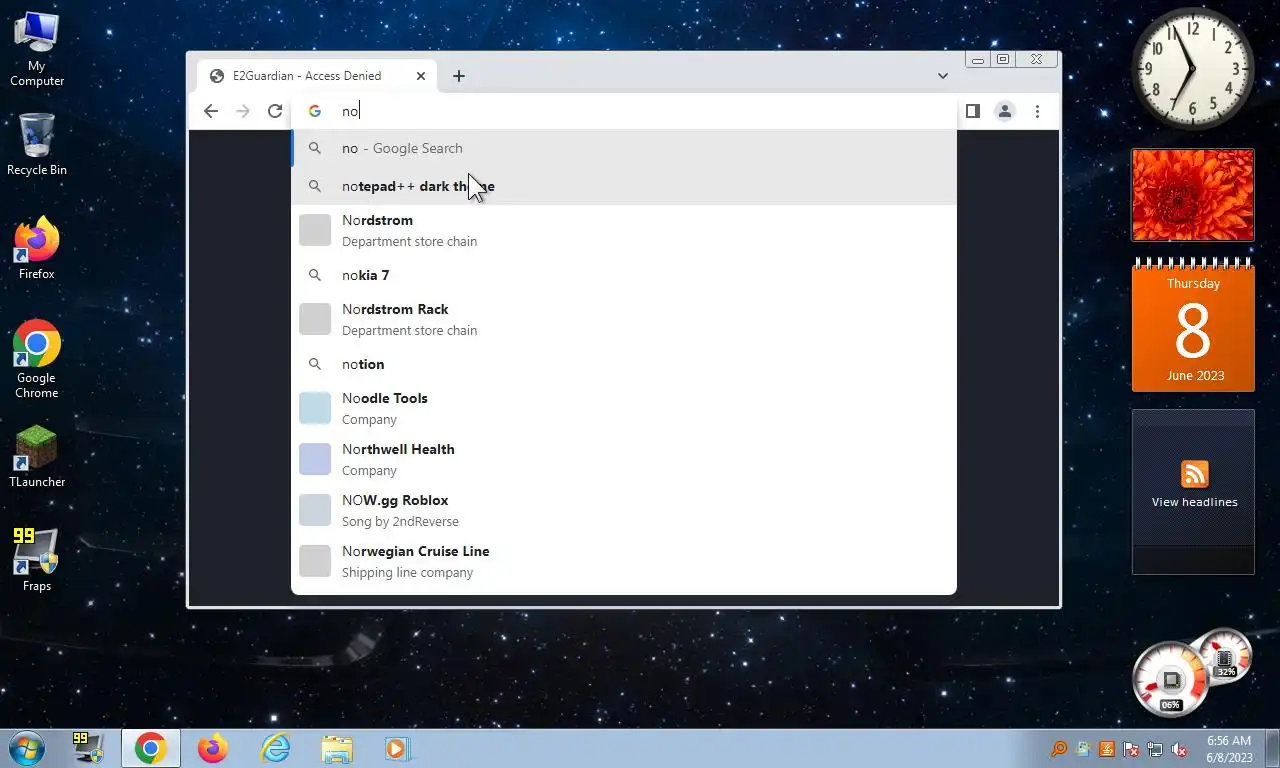Open the network tray icon
This screenshot has width=1280, height=768.
1155,749
